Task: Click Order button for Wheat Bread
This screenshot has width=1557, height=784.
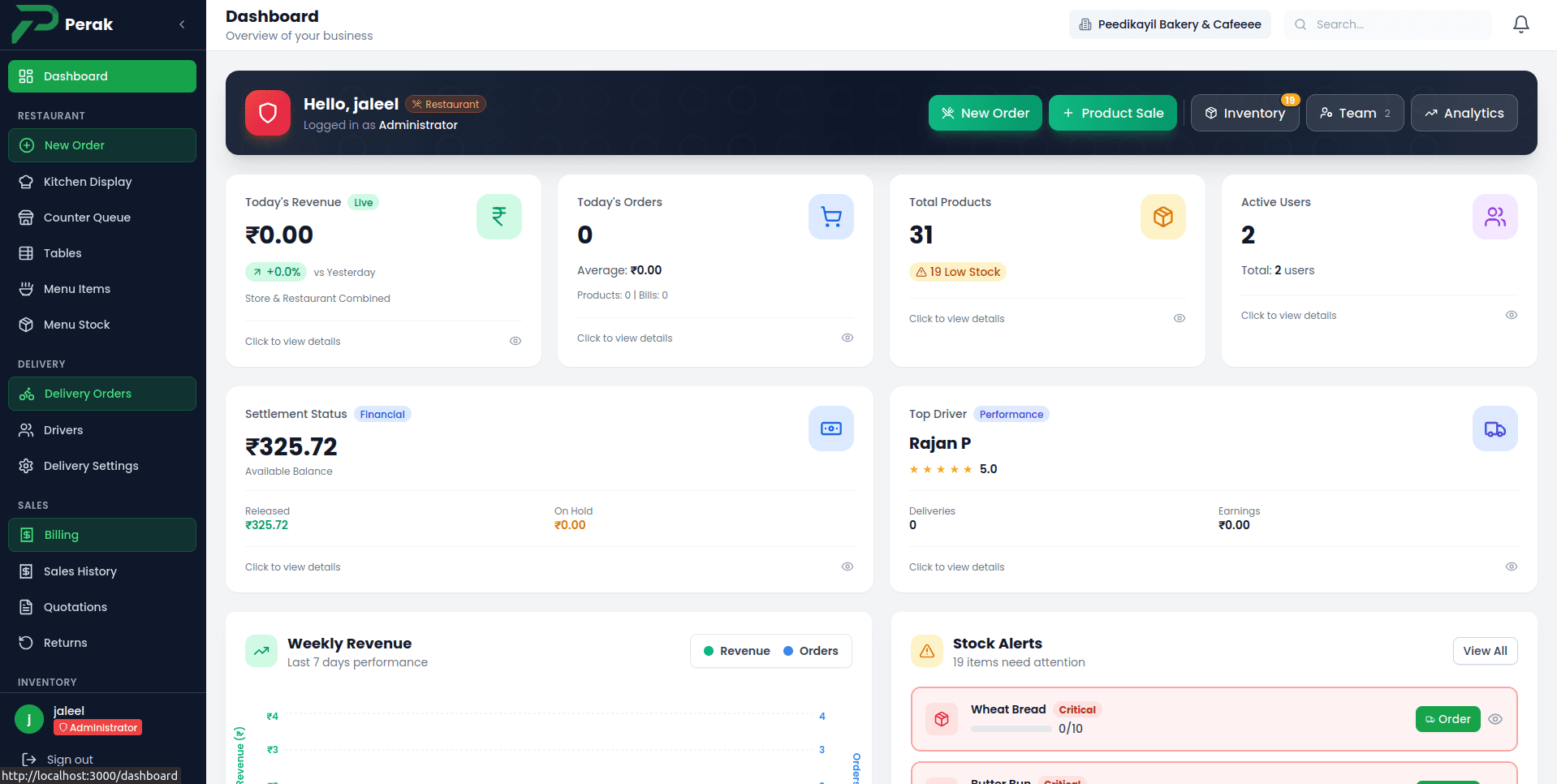Action: pyautogui.click(x=1448, y=719)
